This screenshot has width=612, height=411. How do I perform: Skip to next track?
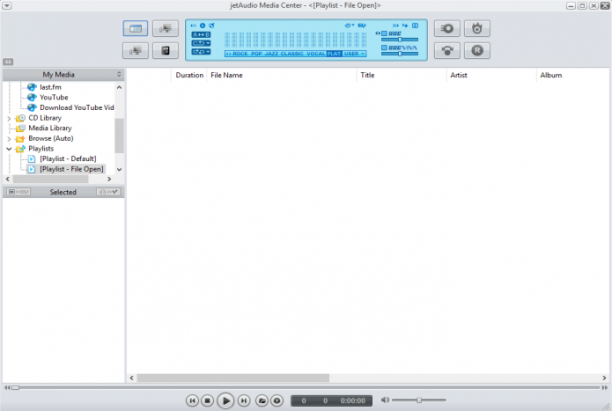[244, 400]
